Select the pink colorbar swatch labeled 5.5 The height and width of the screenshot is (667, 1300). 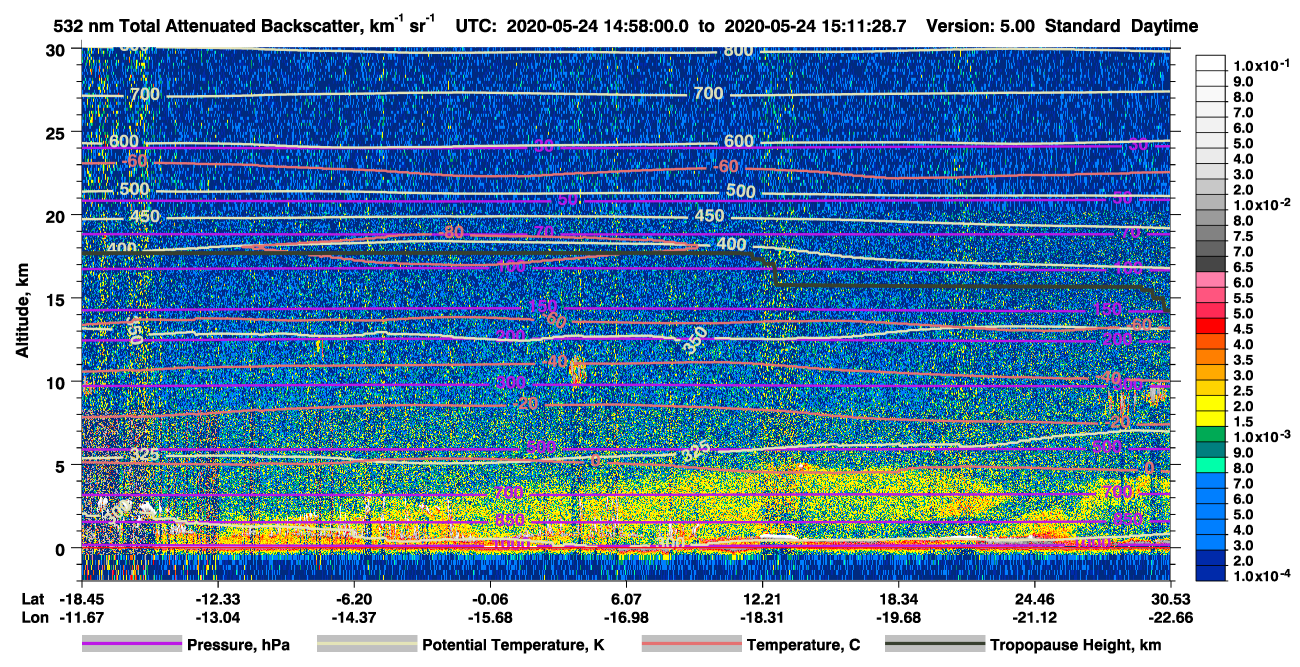[x=1211, y=297]
